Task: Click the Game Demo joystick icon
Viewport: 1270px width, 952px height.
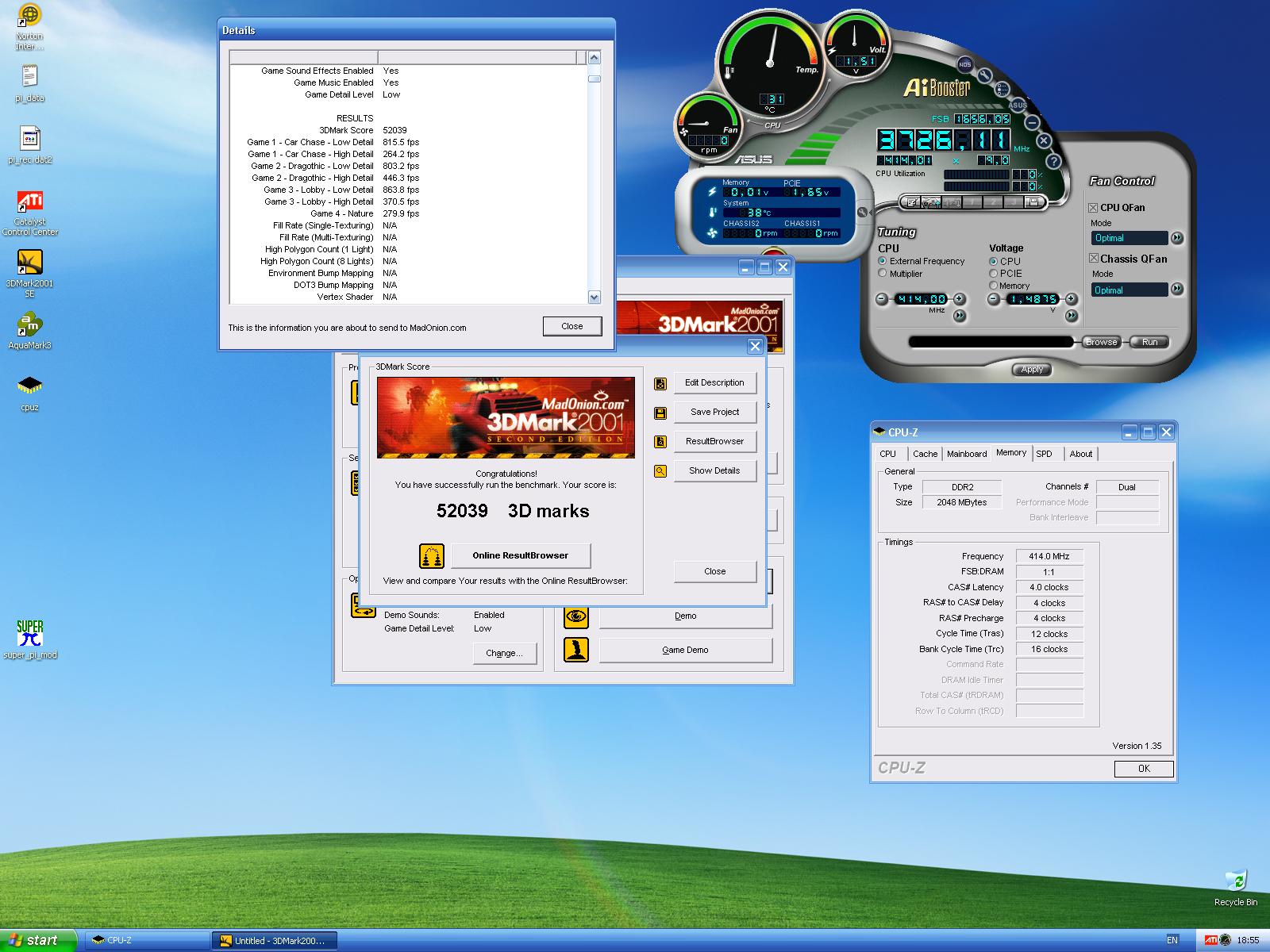Action: 576,650
